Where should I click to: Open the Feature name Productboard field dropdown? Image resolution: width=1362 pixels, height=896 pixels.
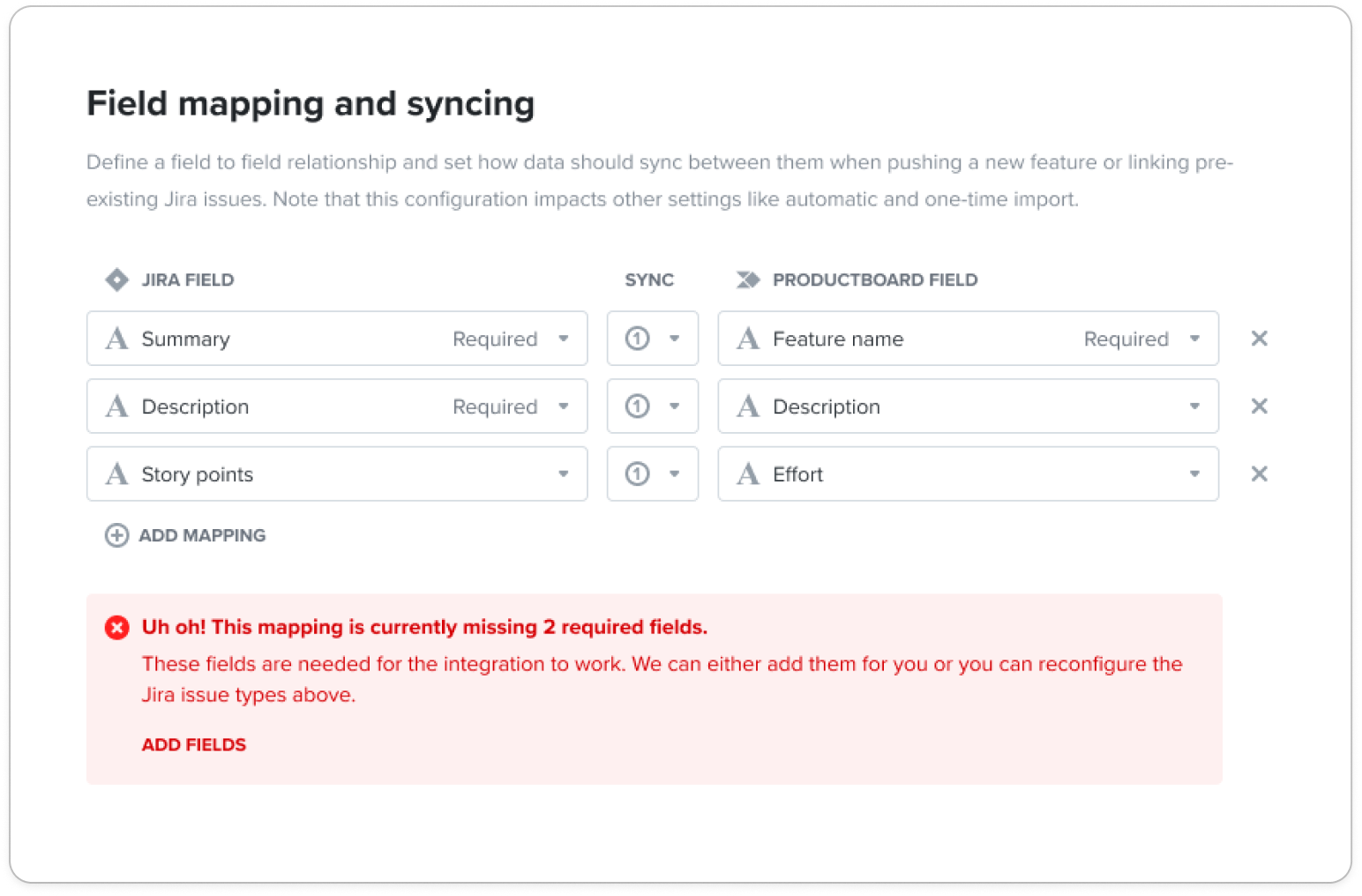click(x=968, y=339)
